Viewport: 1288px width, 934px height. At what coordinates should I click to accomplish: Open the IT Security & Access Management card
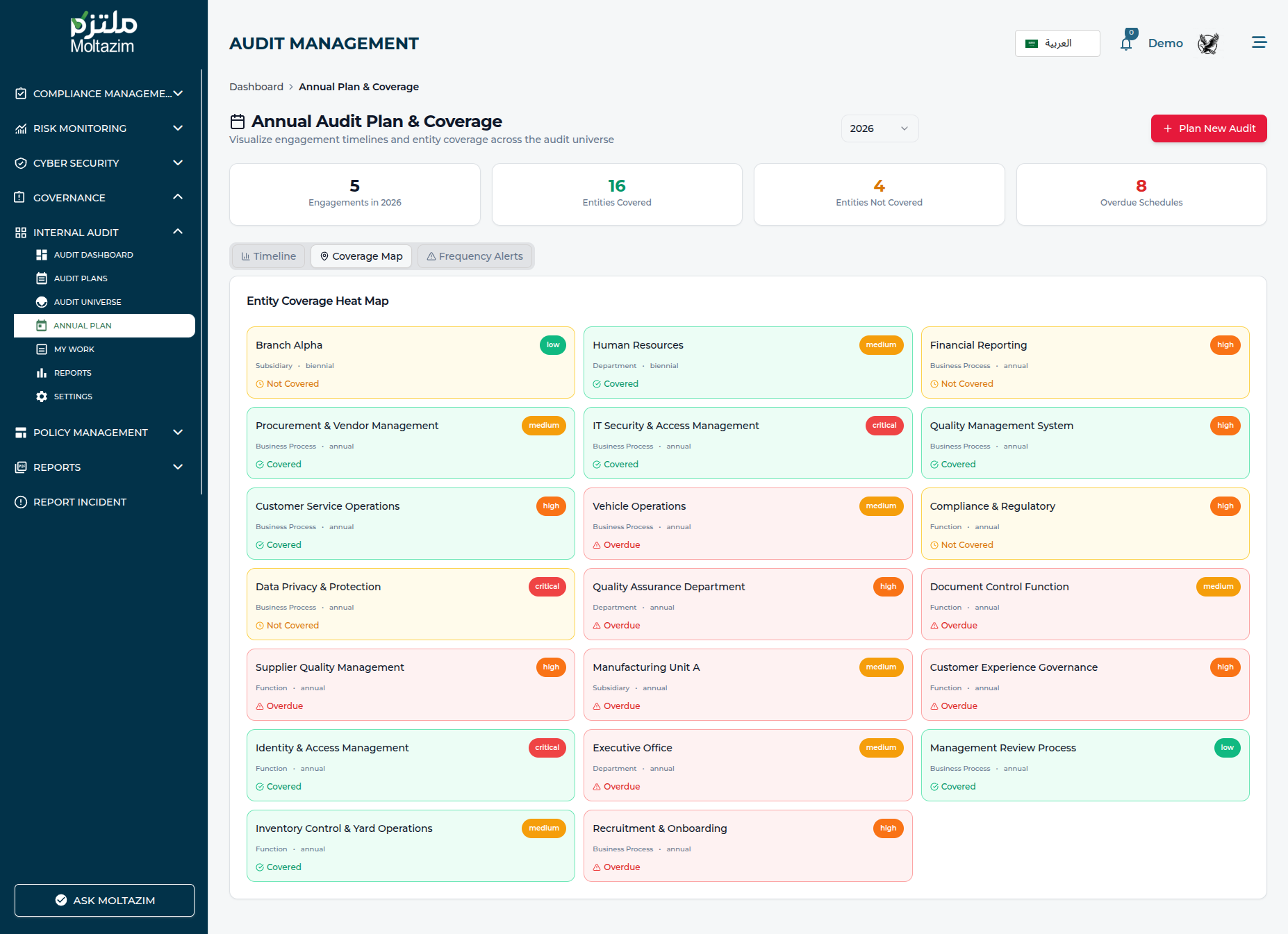point(748,443)
